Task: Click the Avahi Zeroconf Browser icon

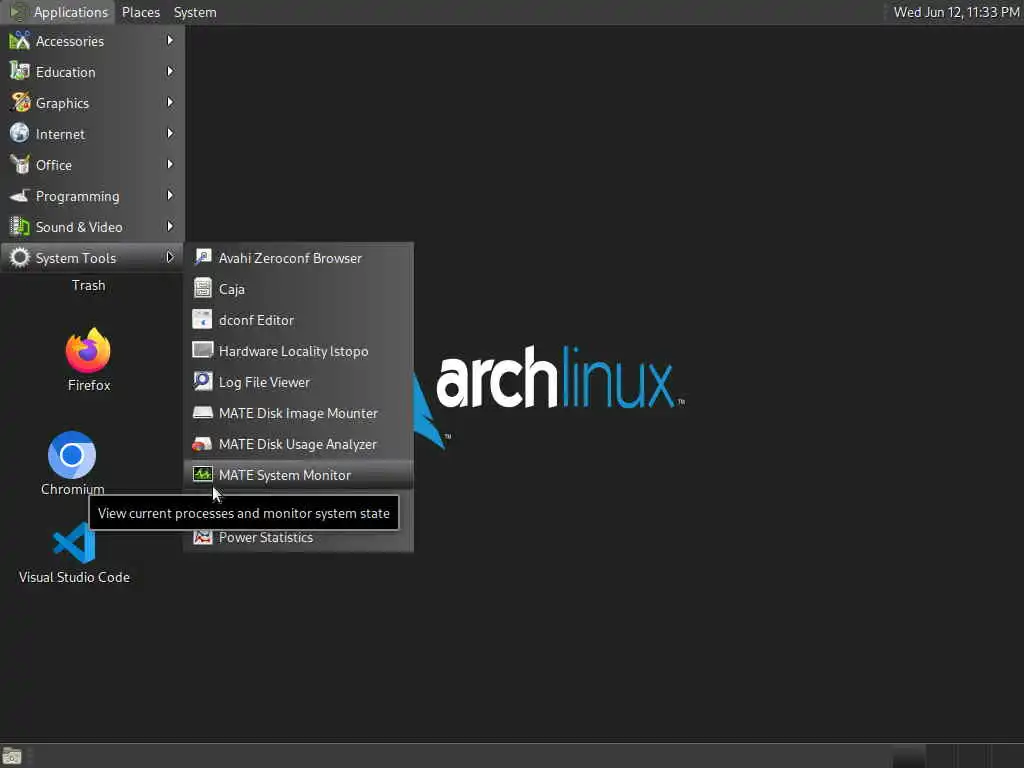Action: coord(202,257)
